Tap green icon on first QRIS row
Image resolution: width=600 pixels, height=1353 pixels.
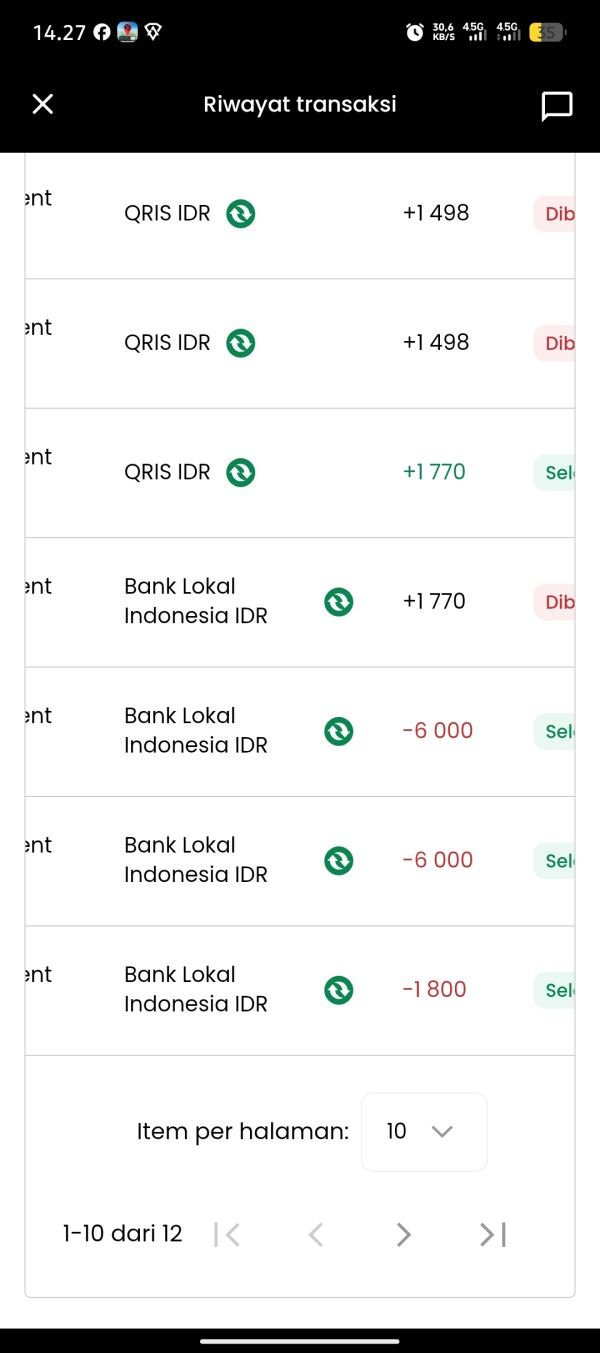point(240,213)
